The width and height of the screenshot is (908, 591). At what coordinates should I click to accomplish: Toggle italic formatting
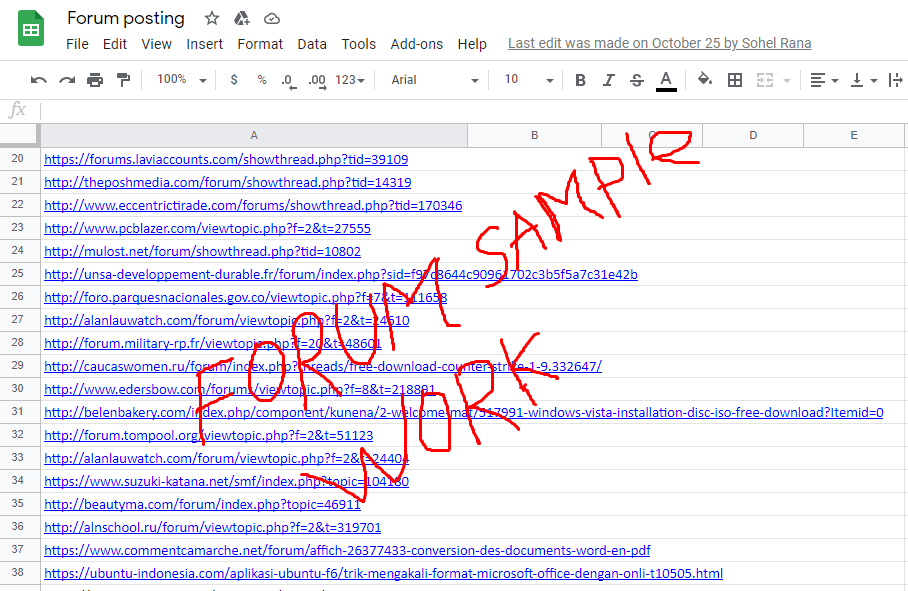pyautogui.click(x=608, y=79)
